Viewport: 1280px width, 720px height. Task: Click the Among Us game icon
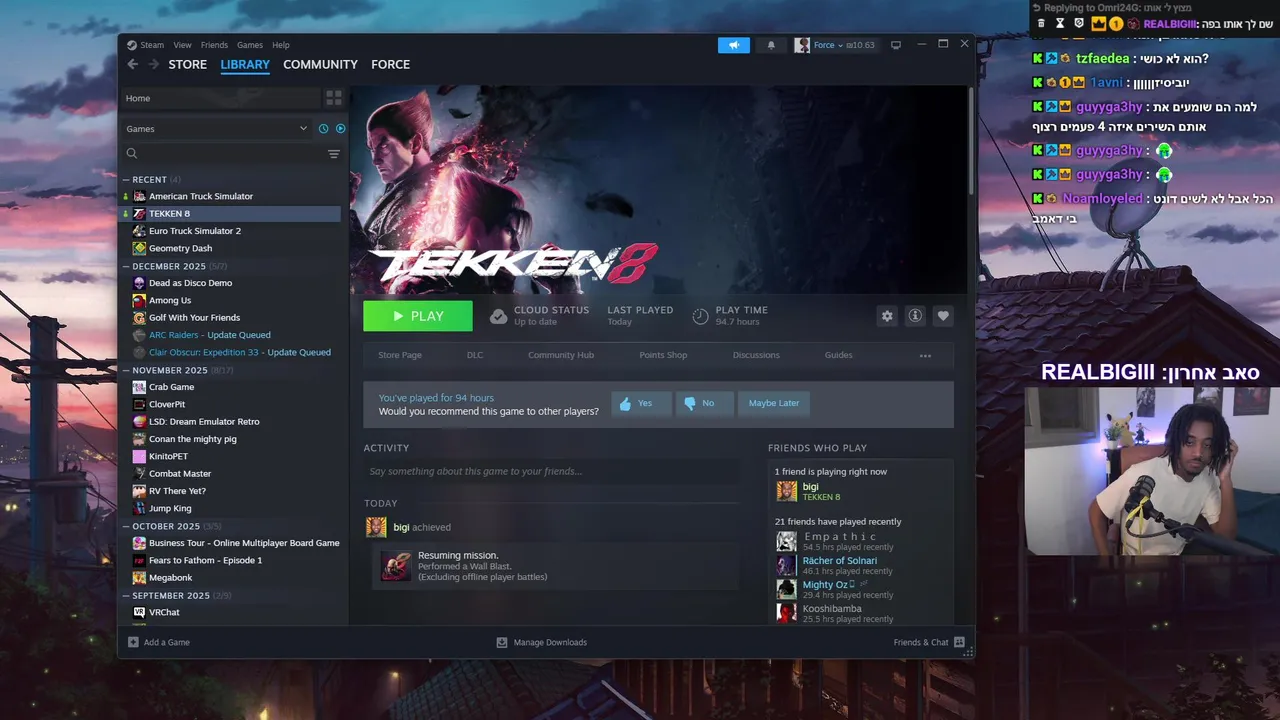[139, 300]
